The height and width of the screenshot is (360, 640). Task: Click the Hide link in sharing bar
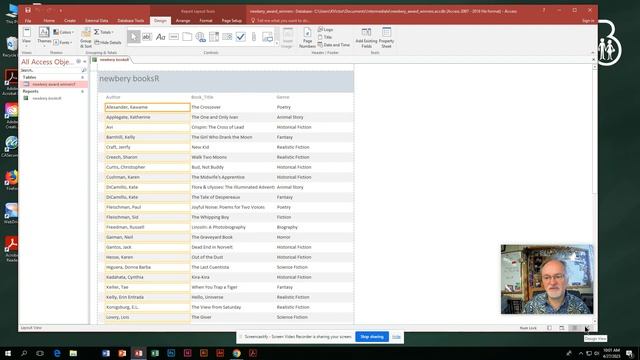pos(396,337)
